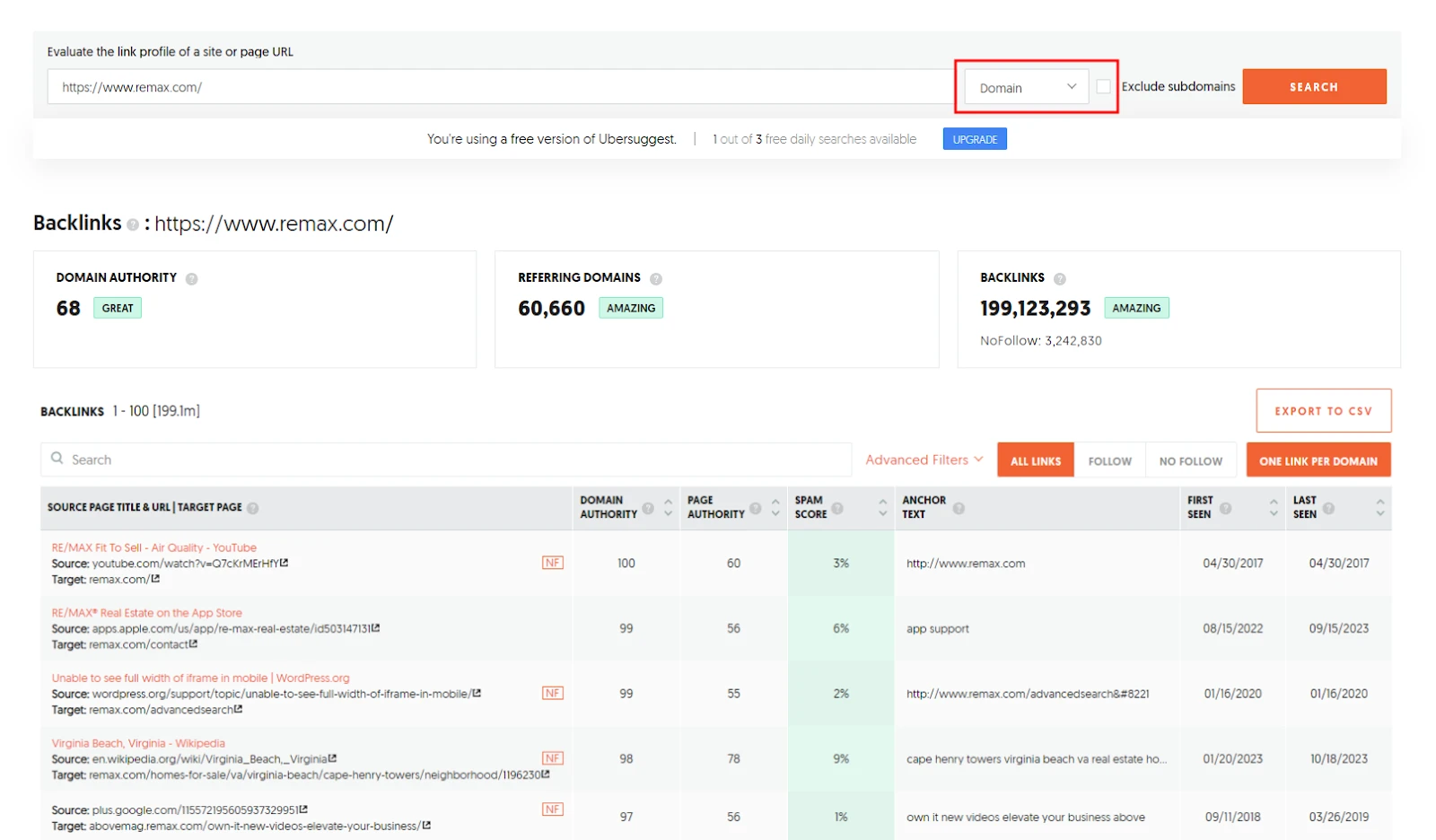Switch to the No Follow links tab
The width and height of the screenshot is (1436, 840).
(1191, 460)
